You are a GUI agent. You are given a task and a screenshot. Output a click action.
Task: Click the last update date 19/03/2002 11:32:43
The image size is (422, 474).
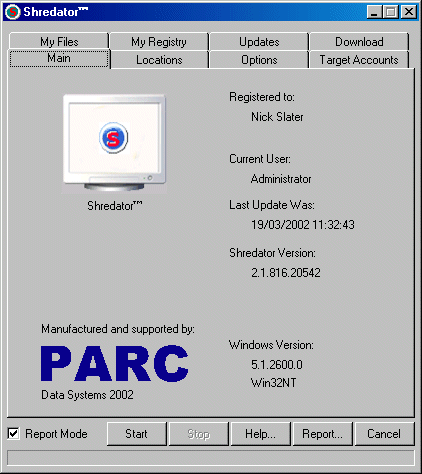[x=303, y=225]
